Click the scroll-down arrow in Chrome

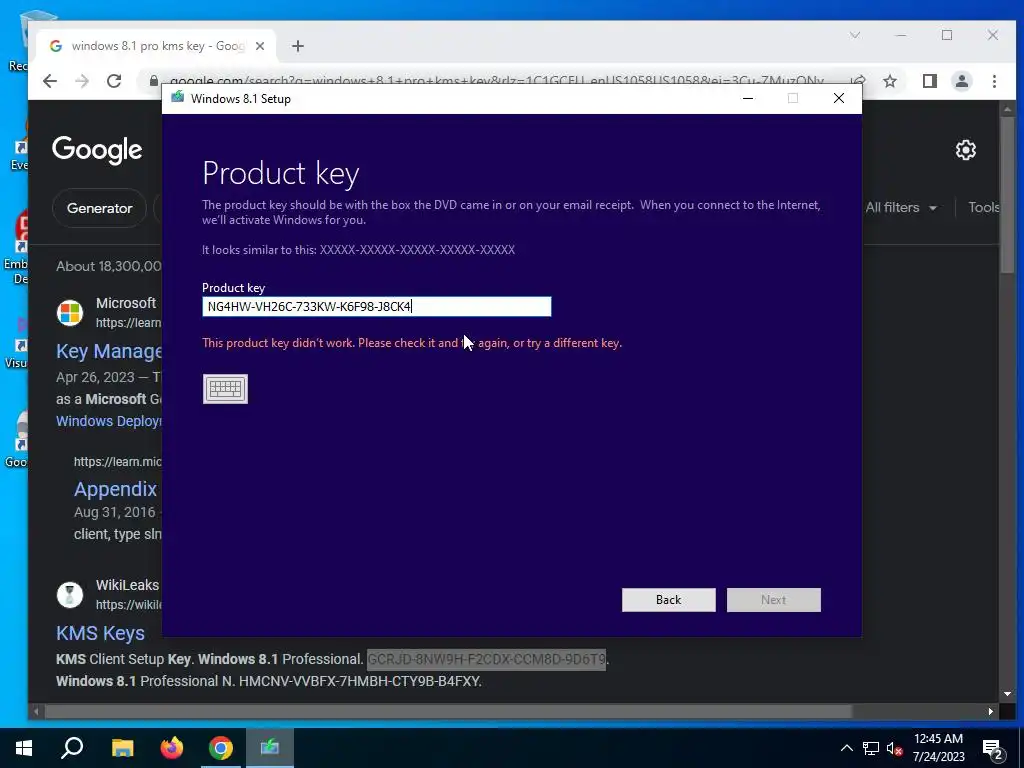coord(1006,694)
